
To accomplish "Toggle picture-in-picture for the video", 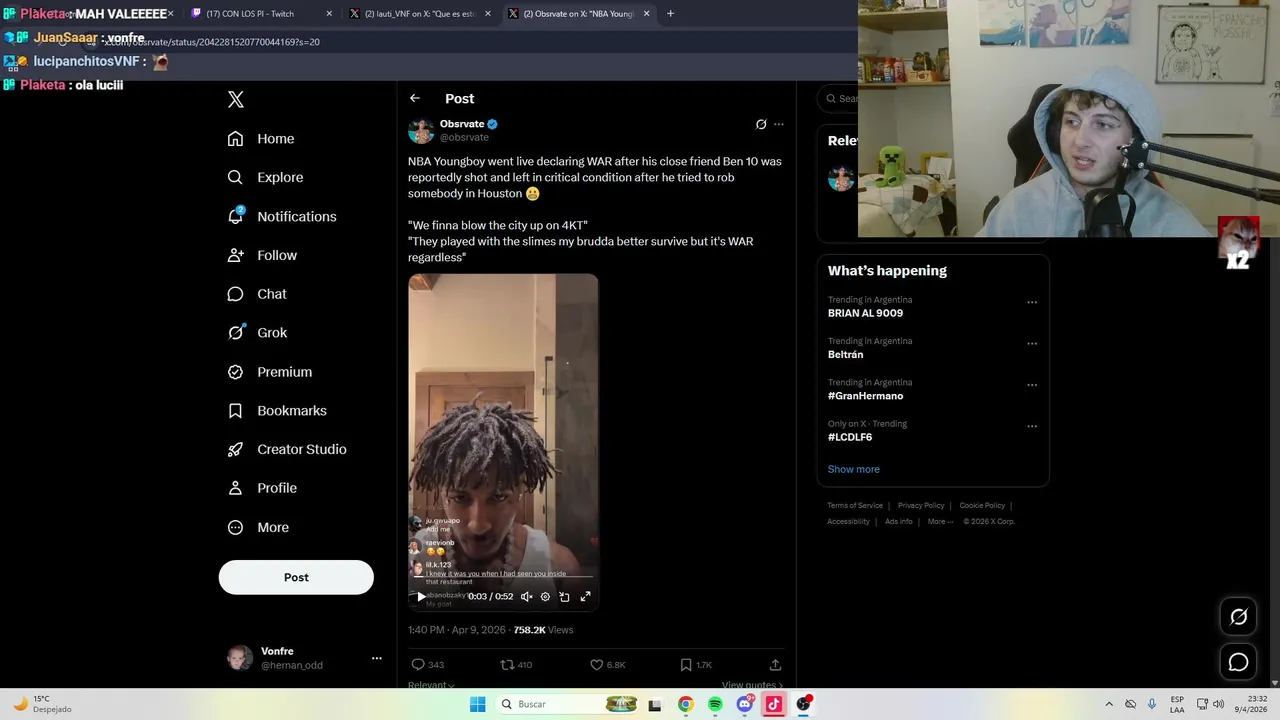I will pos(564,596).
